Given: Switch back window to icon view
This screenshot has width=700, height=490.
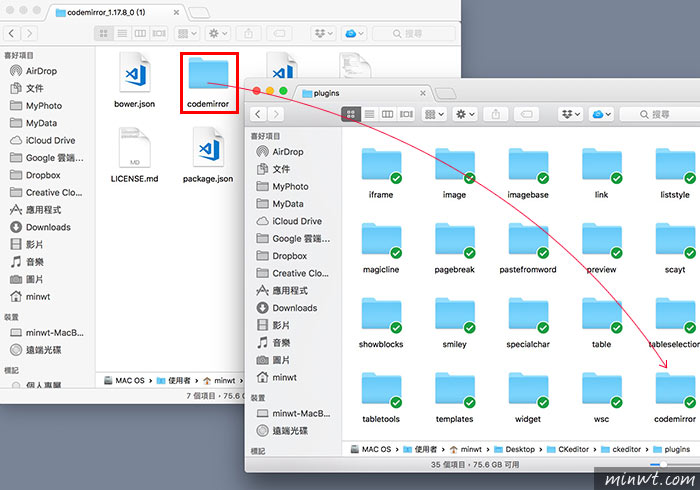Looking at the screenshot, I should (104, 33).
